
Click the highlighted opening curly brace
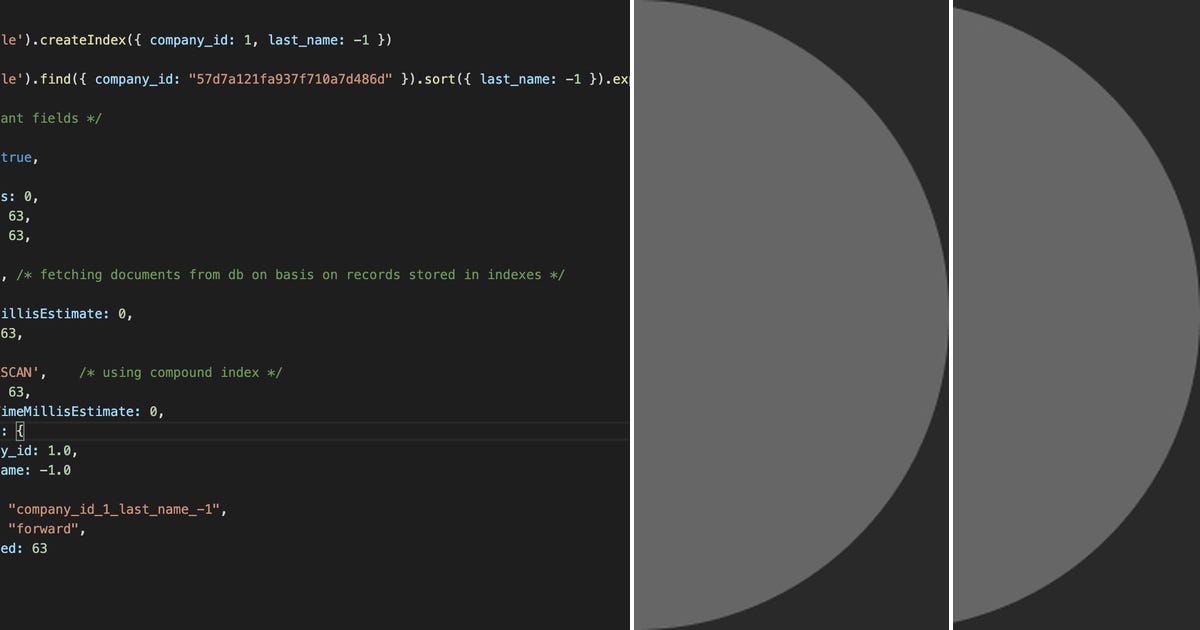coord(20,430)
